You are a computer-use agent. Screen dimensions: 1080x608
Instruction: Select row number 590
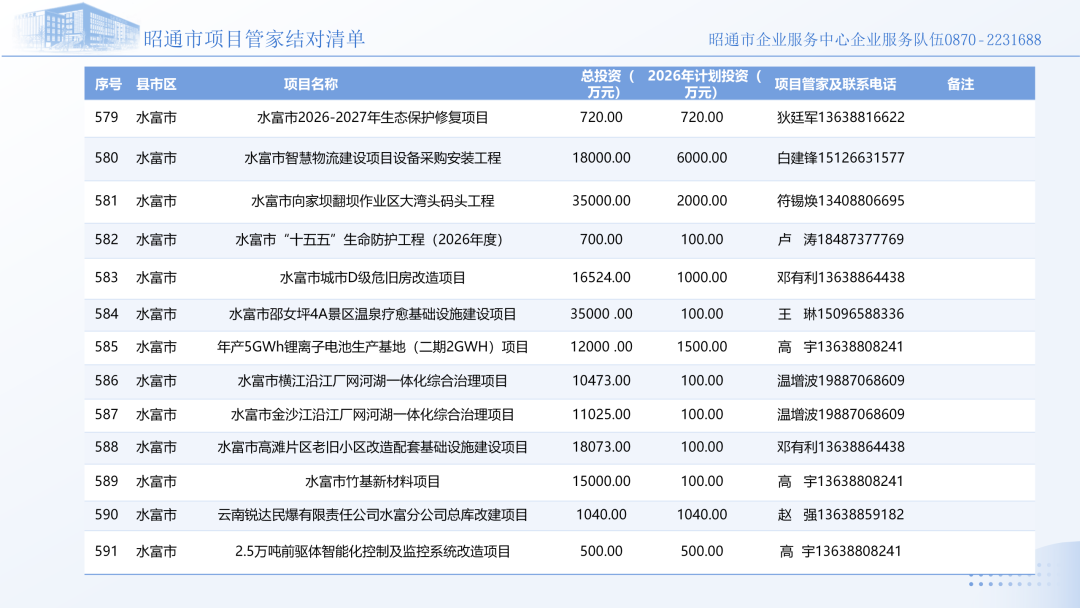click(107, 515)
